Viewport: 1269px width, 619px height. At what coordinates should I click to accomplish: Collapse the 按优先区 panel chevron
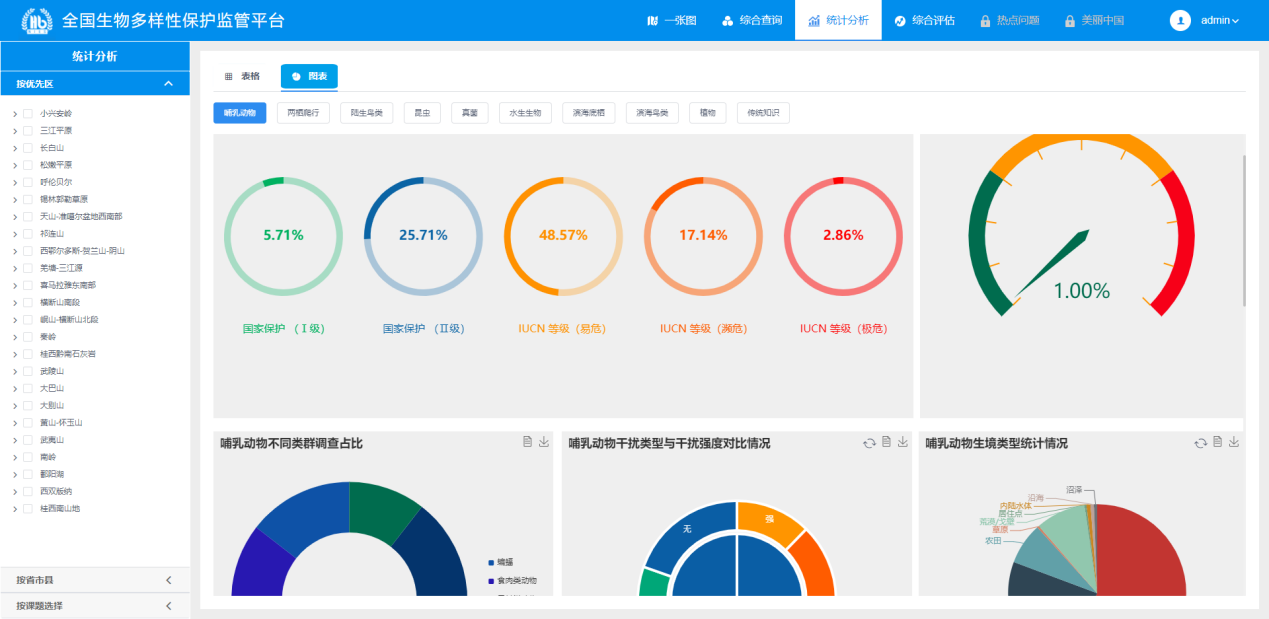click(168, 84)
